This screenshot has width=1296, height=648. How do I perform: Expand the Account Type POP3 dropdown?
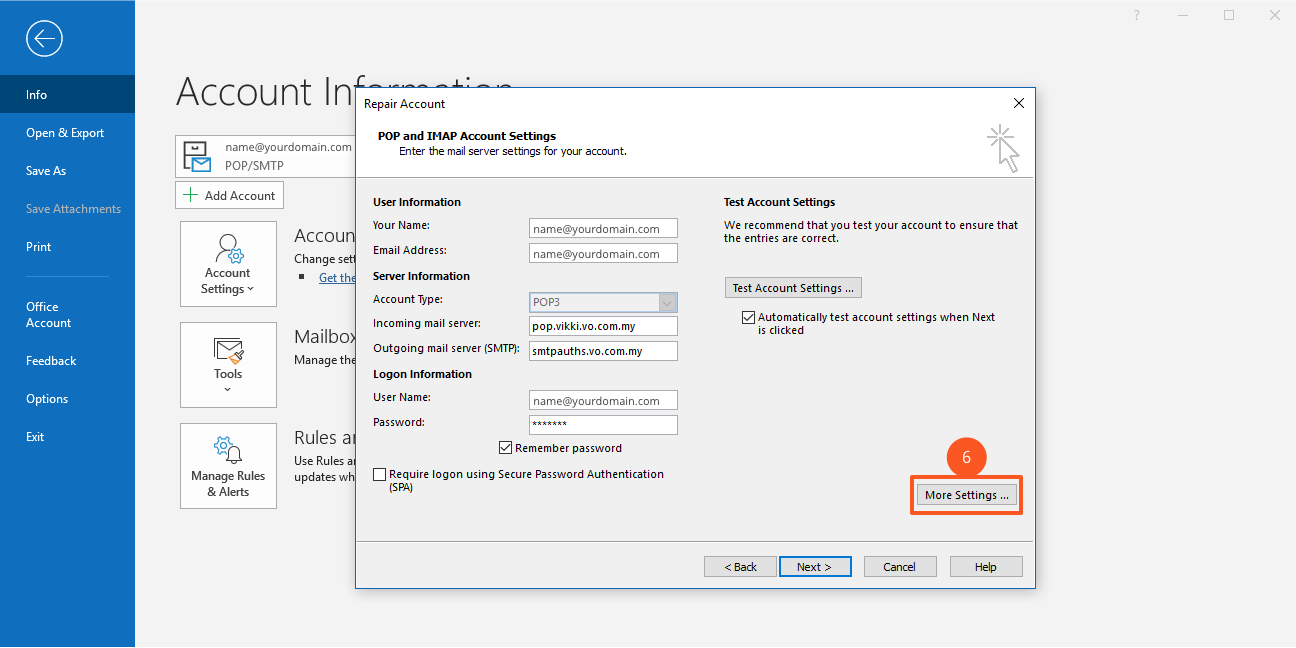pos(667,302)
